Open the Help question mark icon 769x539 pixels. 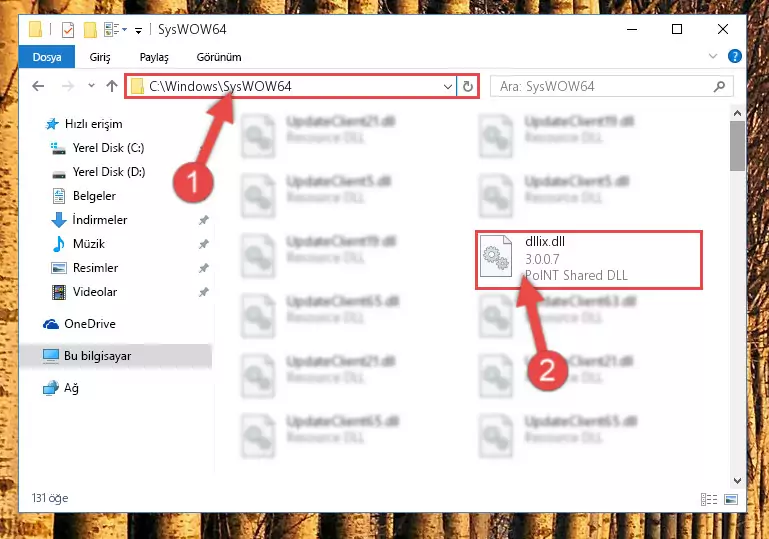tap(735, 56)
